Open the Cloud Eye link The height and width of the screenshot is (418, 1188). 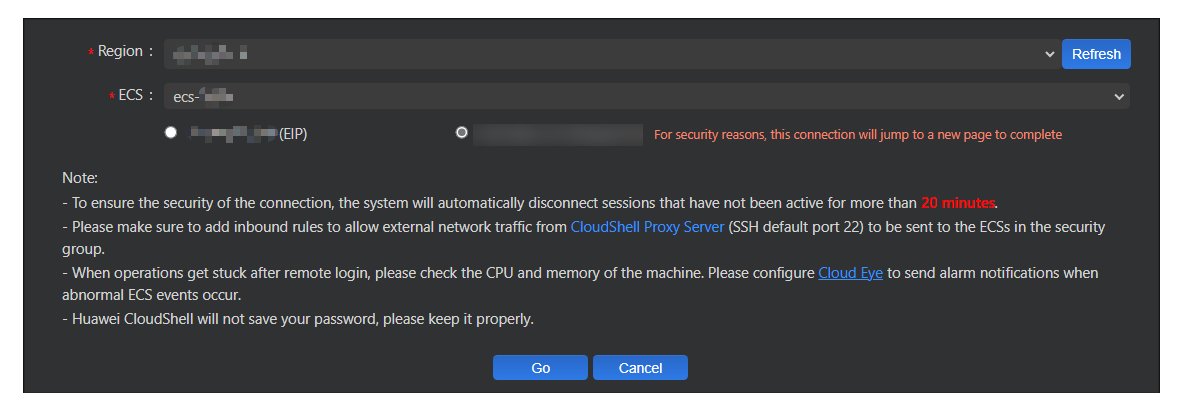point(850,273)
